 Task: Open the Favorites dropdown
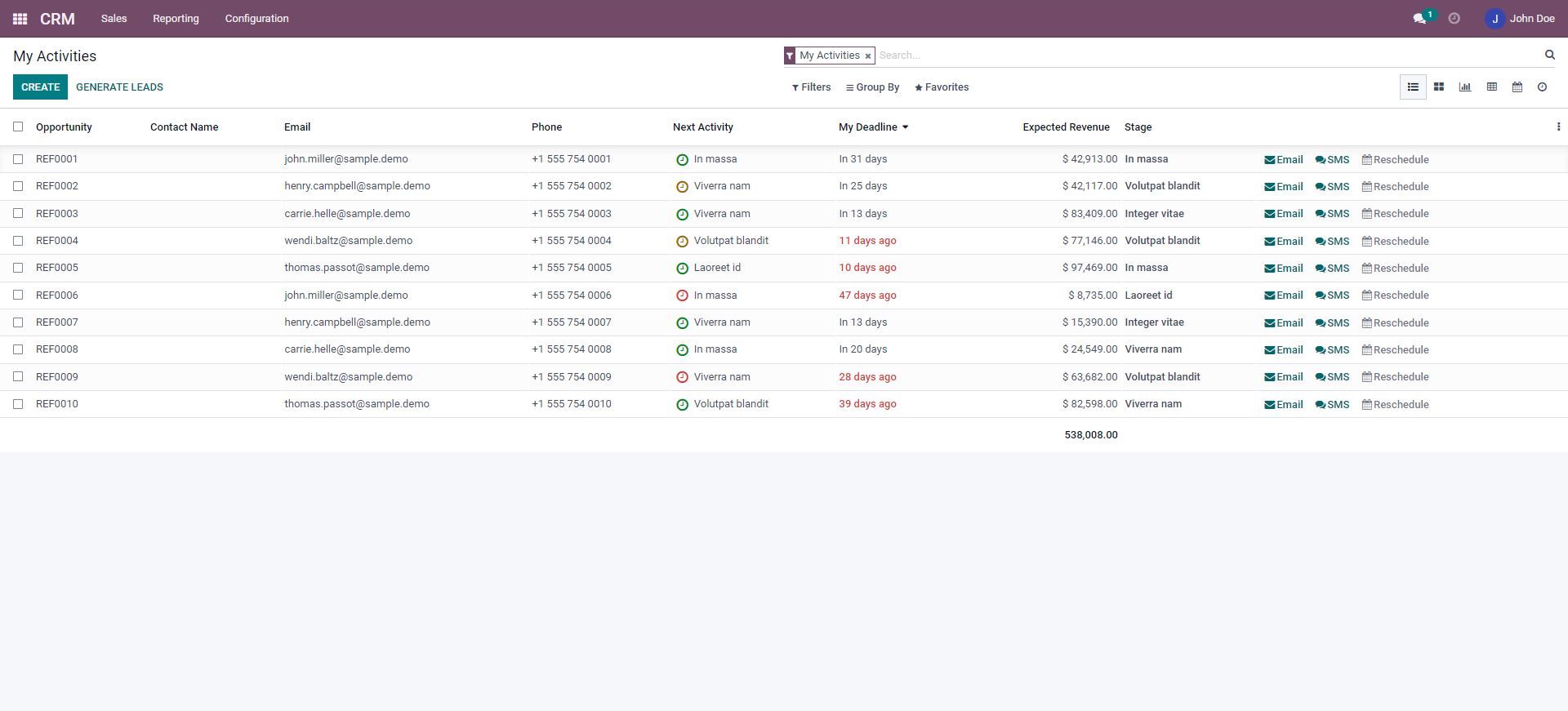tap(942, 87)
